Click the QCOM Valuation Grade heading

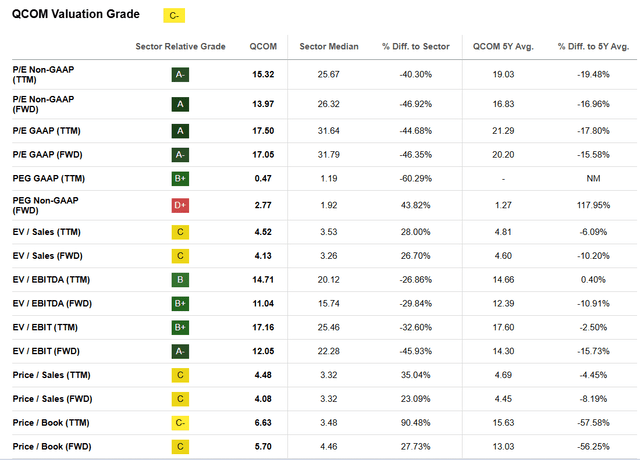[77, 15]
